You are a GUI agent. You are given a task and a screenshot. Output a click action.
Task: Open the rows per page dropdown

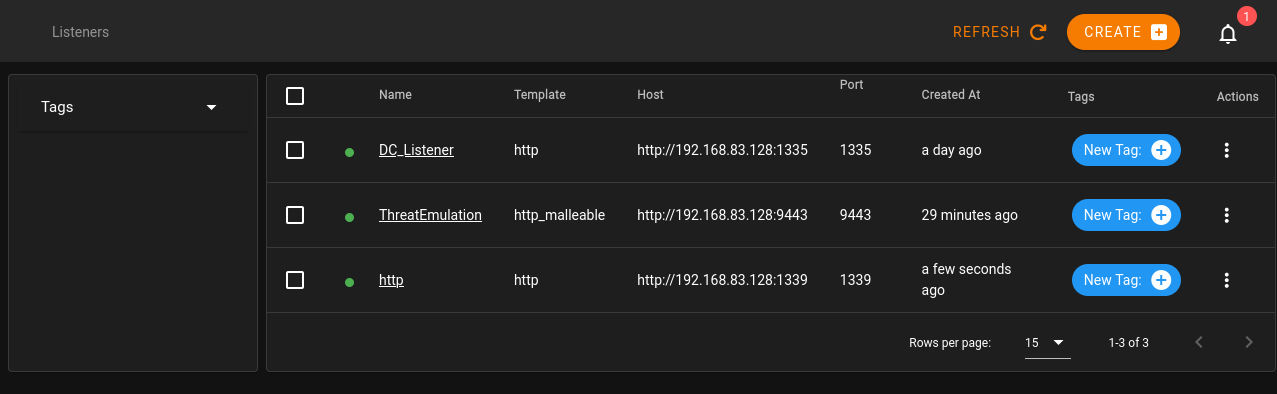coord(1047,342)
